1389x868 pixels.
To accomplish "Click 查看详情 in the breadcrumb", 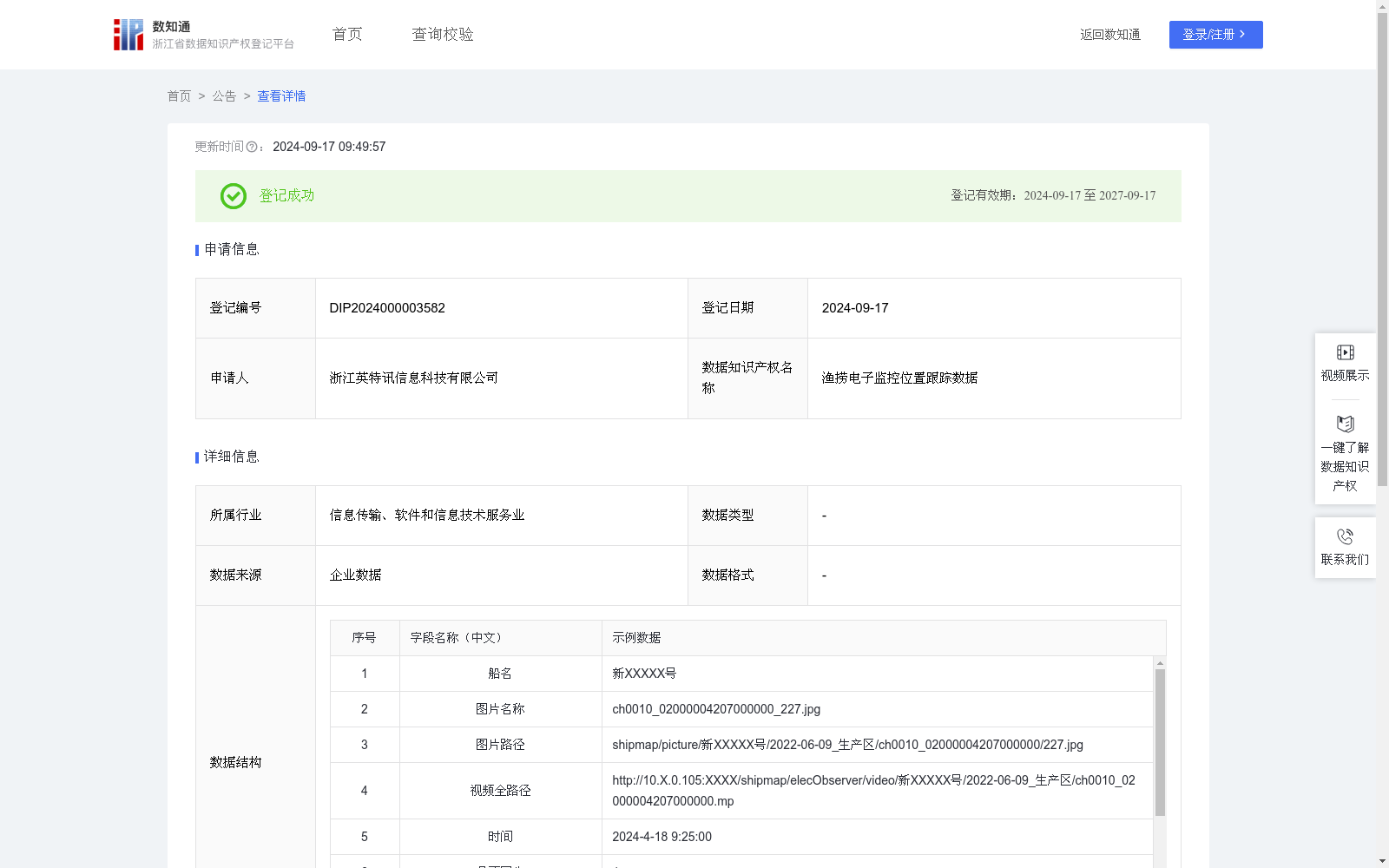I will (x=281, y=96).
